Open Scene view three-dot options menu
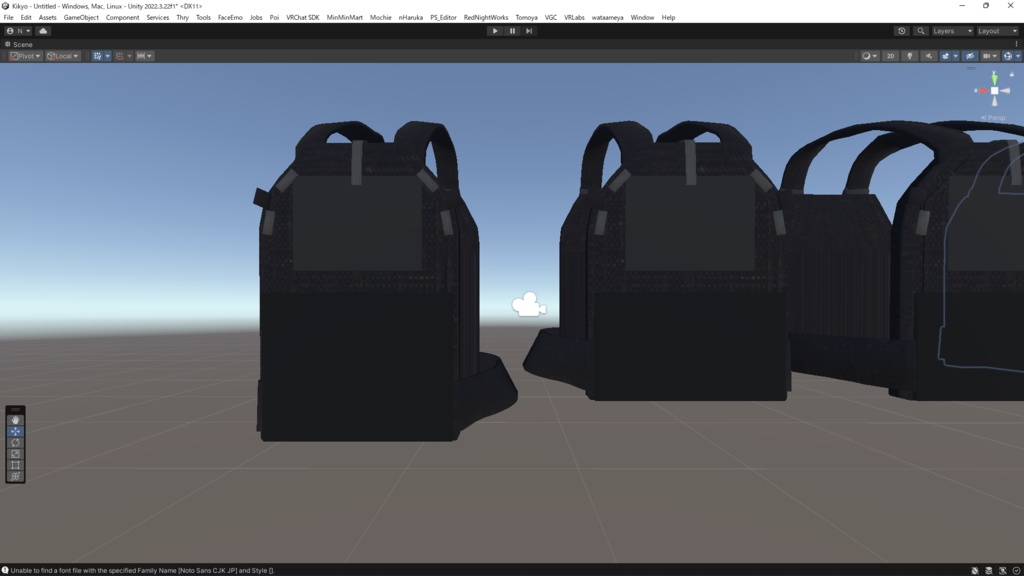 point(1016,44)
